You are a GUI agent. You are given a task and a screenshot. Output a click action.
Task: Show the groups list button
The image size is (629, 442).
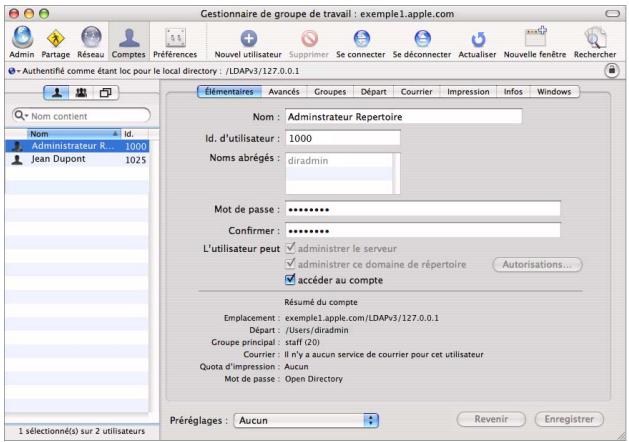coord(81,93)
